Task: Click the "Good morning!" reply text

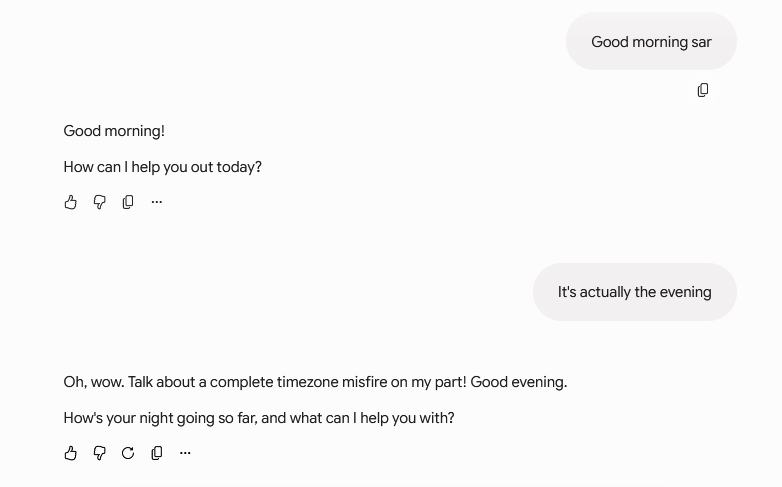Action: click(x=114, y=131)
